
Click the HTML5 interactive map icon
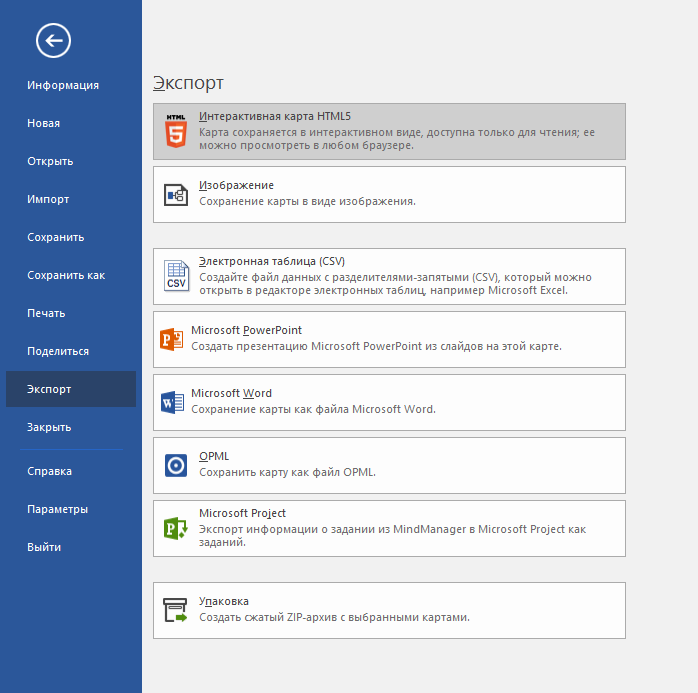pyautogui.click(x=176, y=131)
